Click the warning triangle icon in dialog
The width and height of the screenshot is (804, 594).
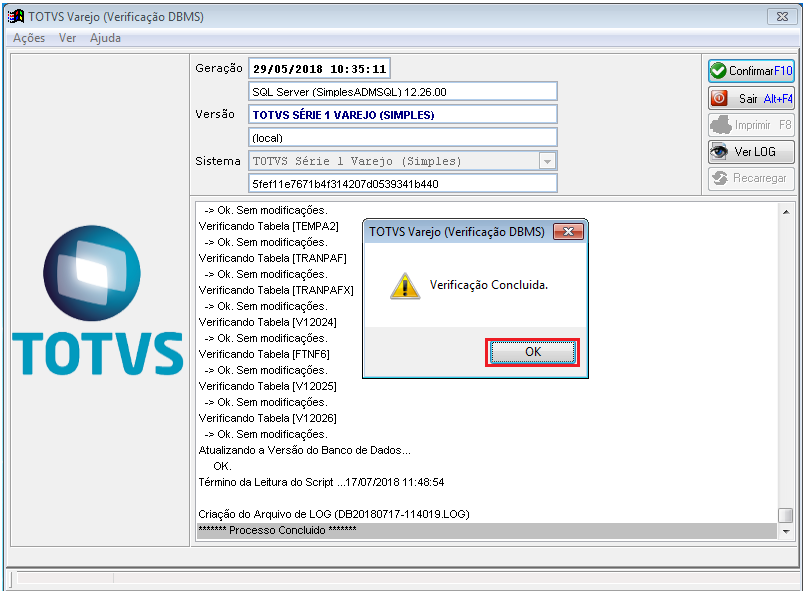click(x=405, y=286)
